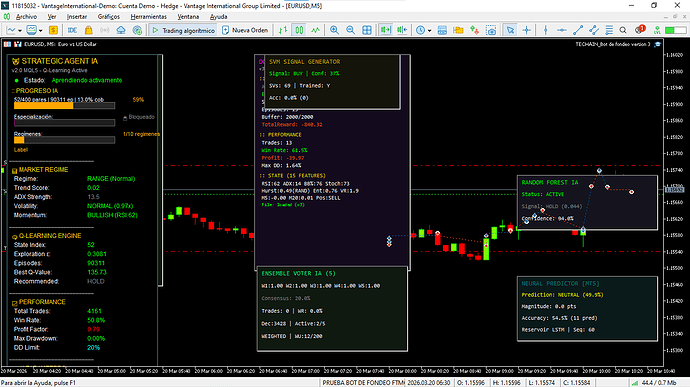
Task: Open the search magnifier icon
Action: (623, 30)
